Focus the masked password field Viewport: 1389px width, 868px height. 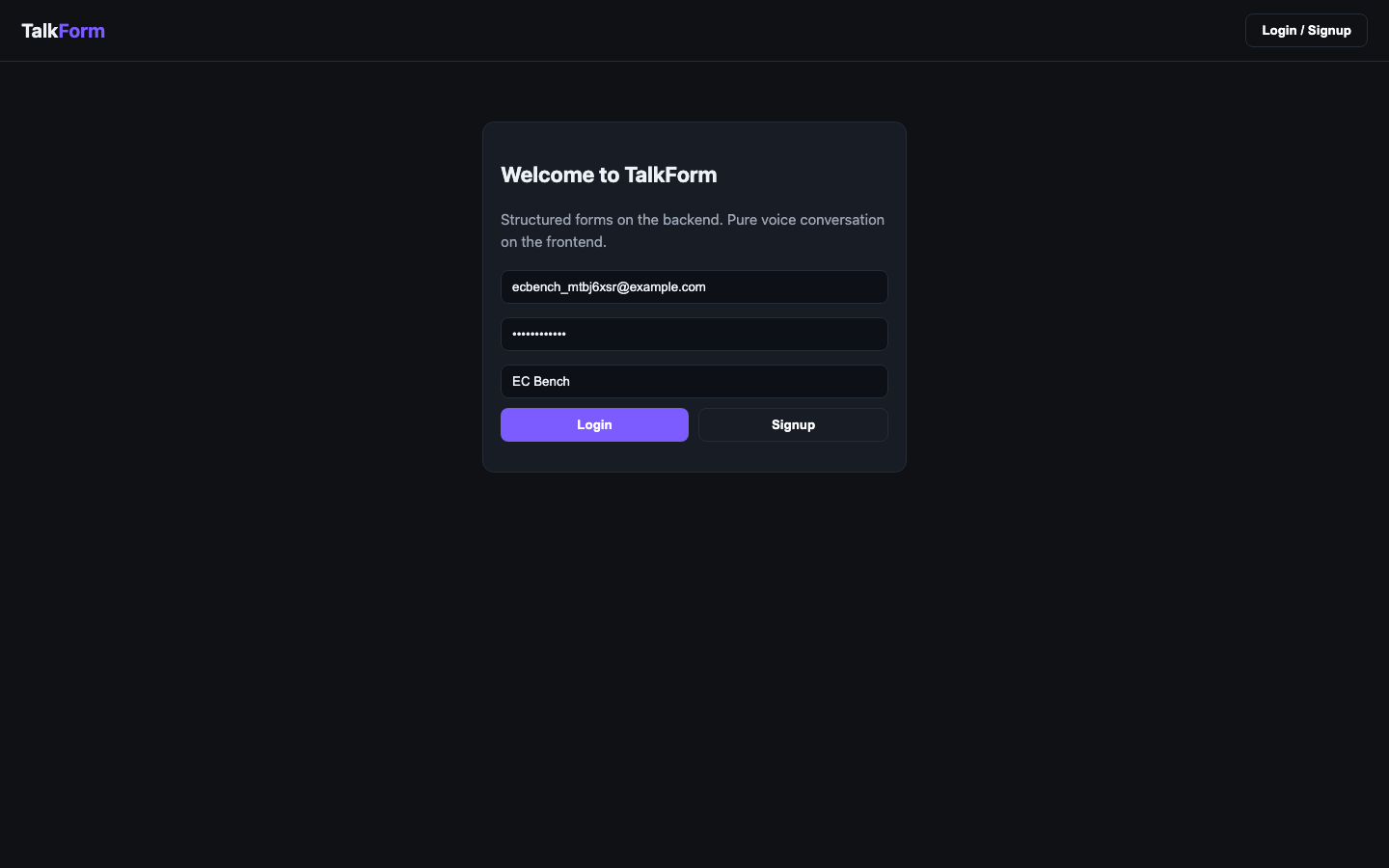694,335
